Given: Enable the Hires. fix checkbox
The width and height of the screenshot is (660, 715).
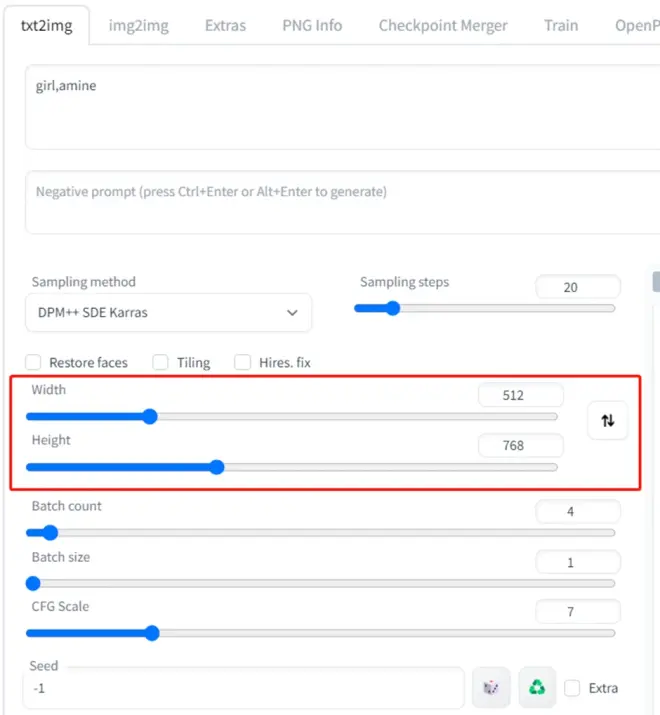Looking at the screenshot, I should click(x=242, y=363).
